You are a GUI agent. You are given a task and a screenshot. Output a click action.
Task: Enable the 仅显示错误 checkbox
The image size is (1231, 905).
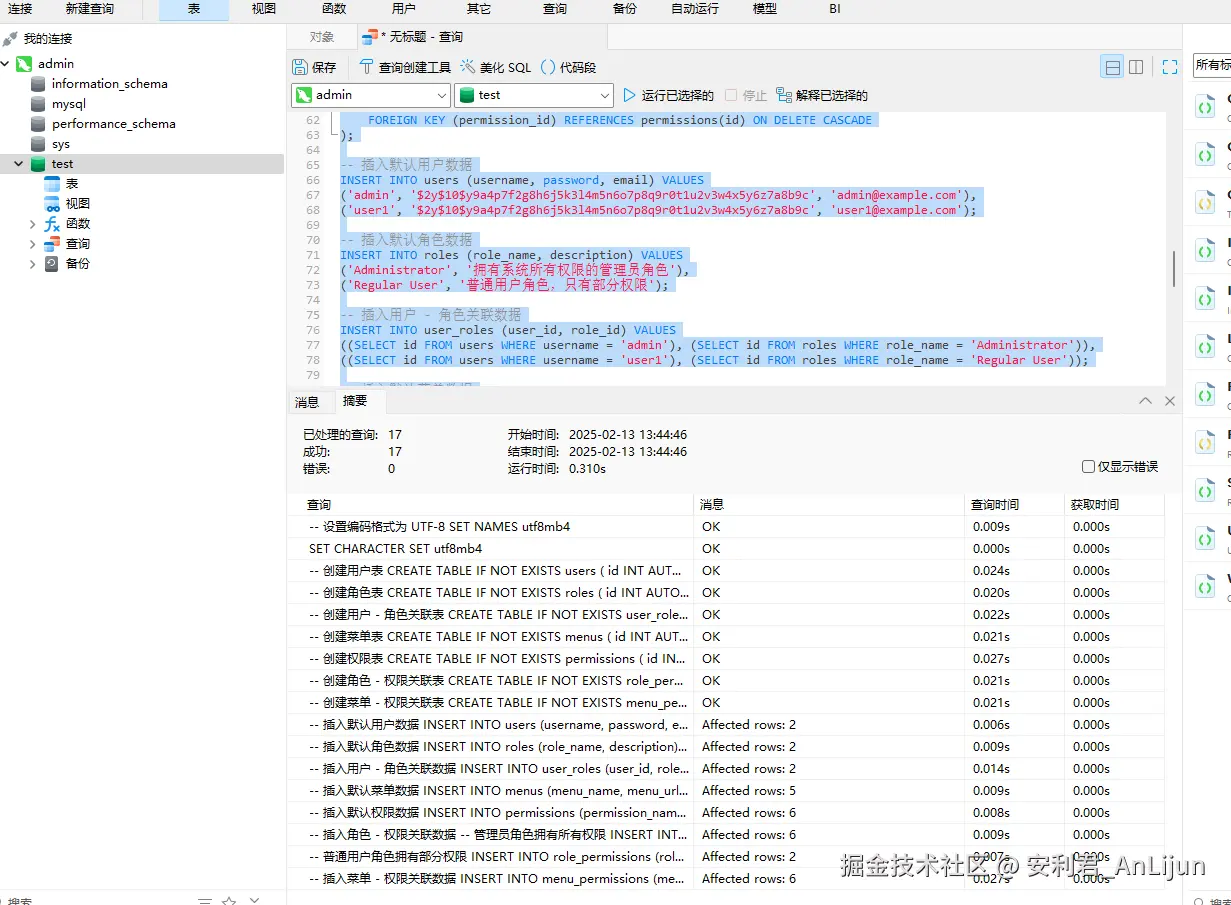click(x=1088, y=467)
